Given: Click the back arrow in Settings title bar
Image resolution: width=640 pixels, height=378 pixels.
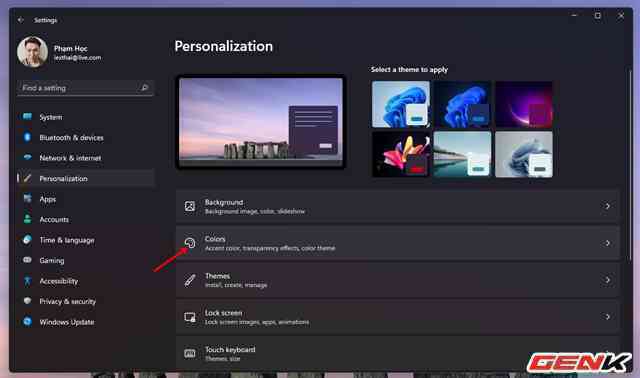Looking at the screenshot, I should 21,20.
